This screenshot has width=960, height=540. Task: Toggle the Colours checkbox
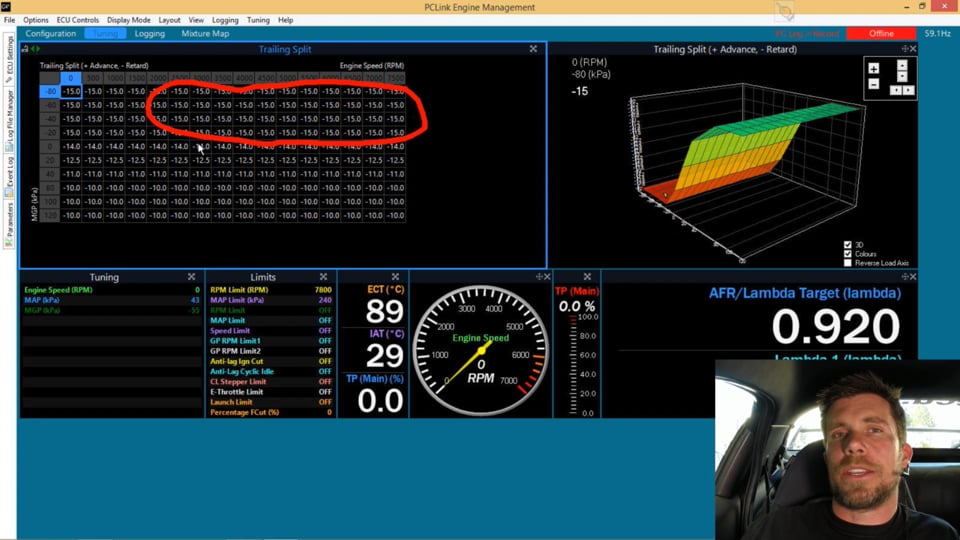point(847,253)
